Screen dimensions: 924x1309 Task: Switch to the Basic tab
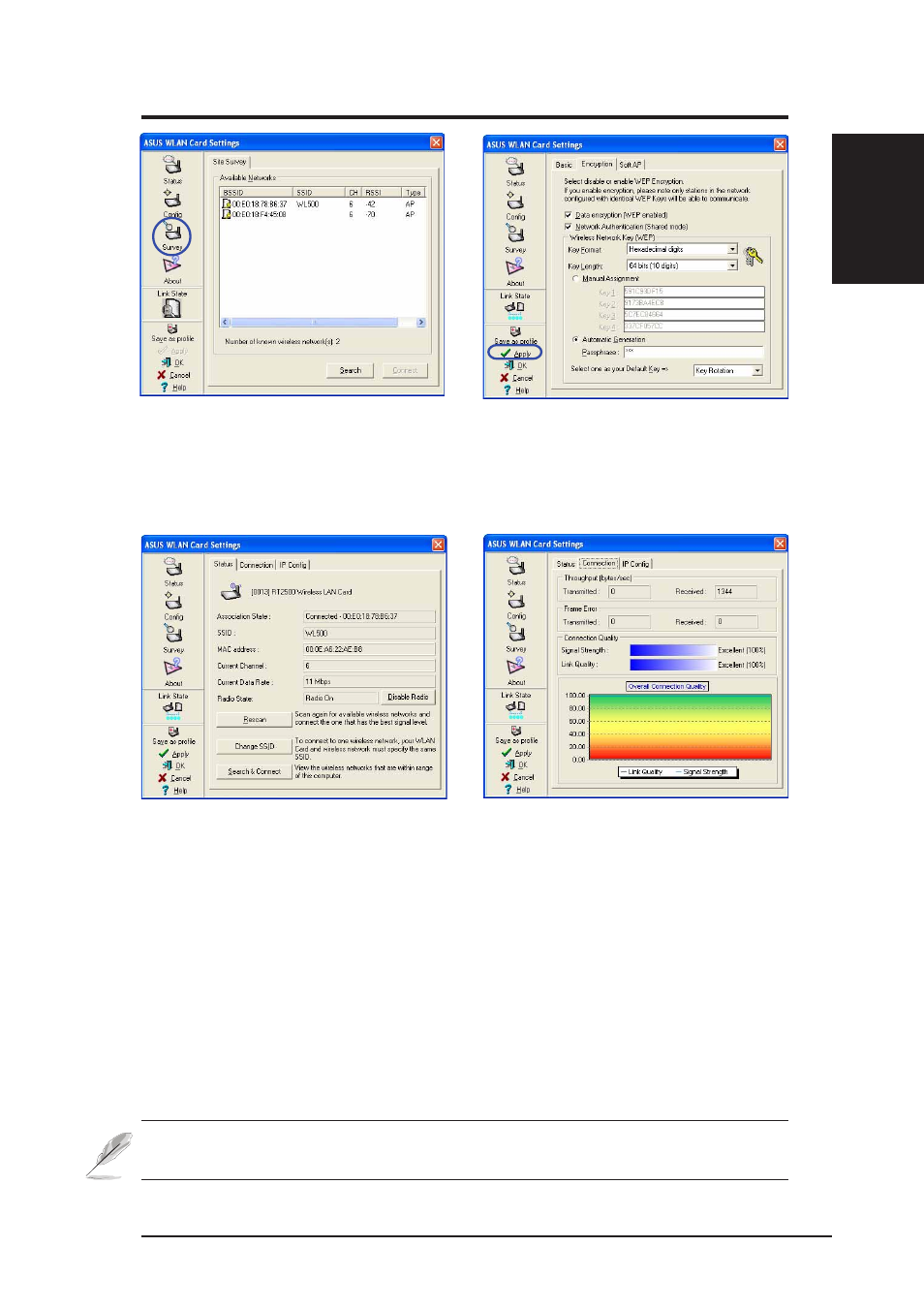564,165
